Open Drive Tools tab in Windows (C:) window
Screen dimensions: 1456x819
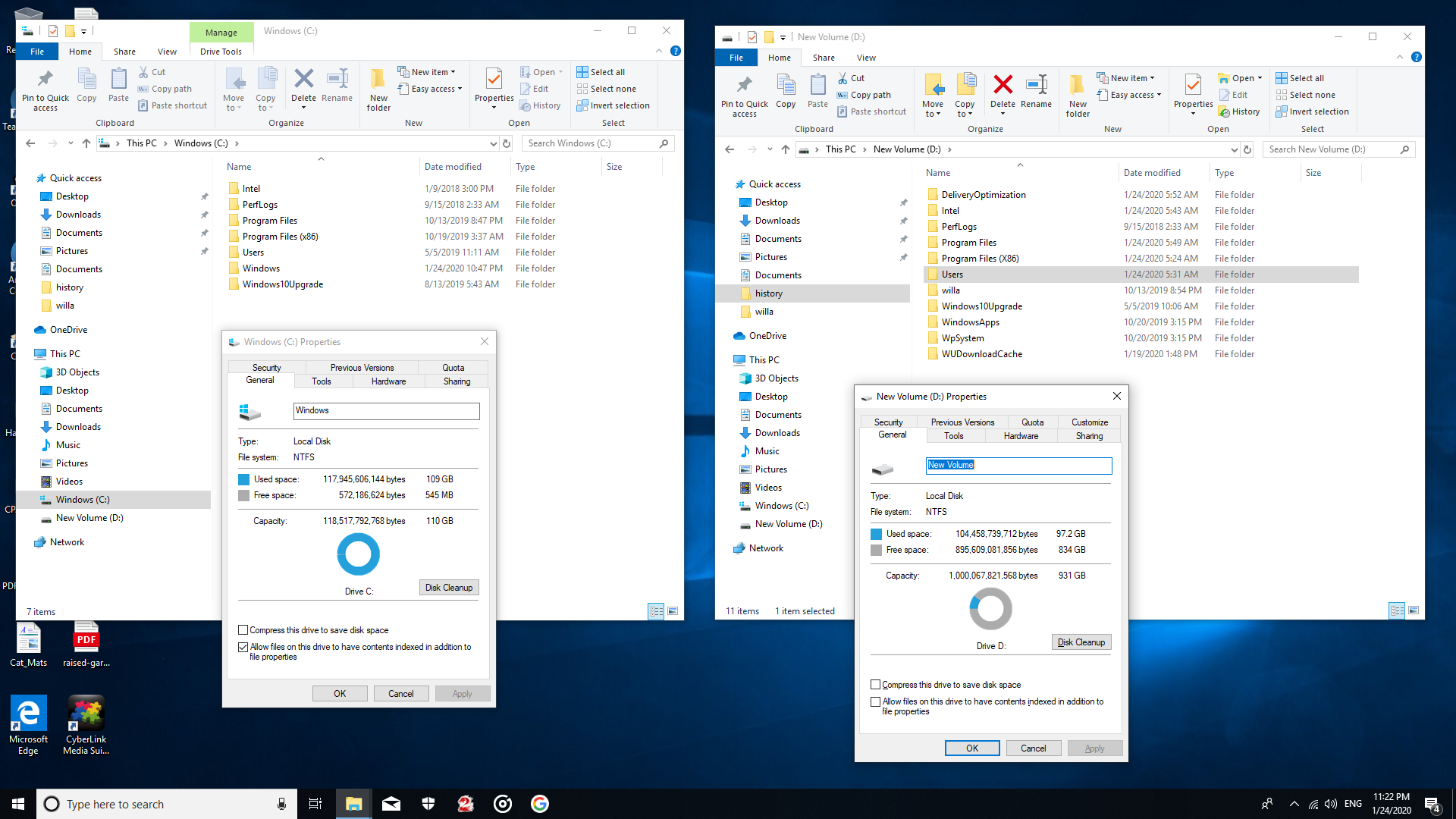[221, 52]
